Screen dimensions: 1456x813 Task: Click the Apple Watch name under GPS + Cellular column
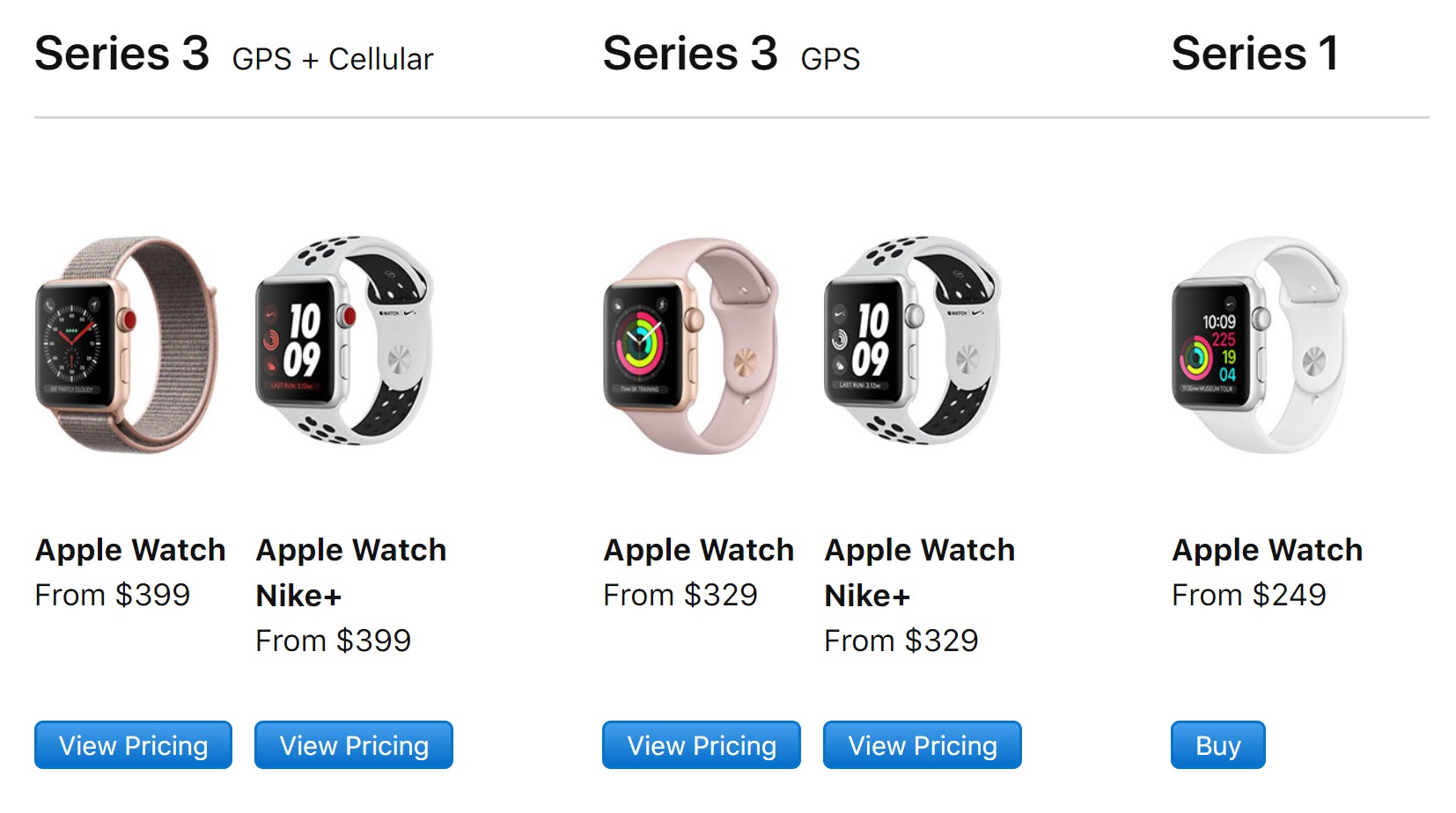[x=129, y=550]
